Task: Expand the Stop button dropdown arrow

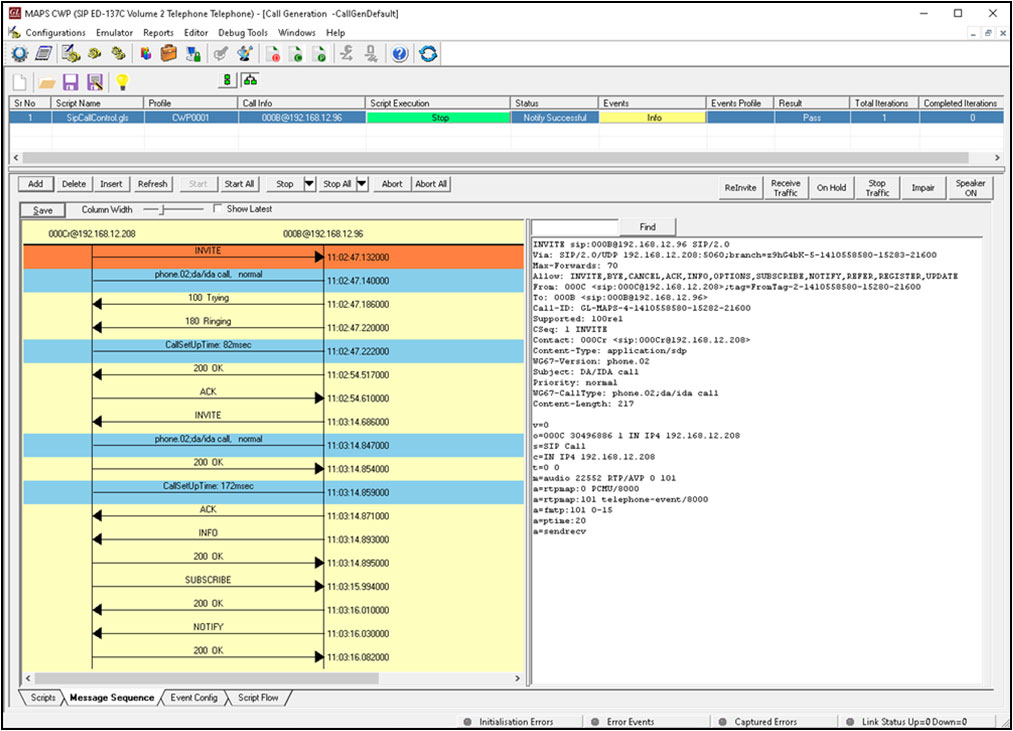Action: click(x=309, y=184)
